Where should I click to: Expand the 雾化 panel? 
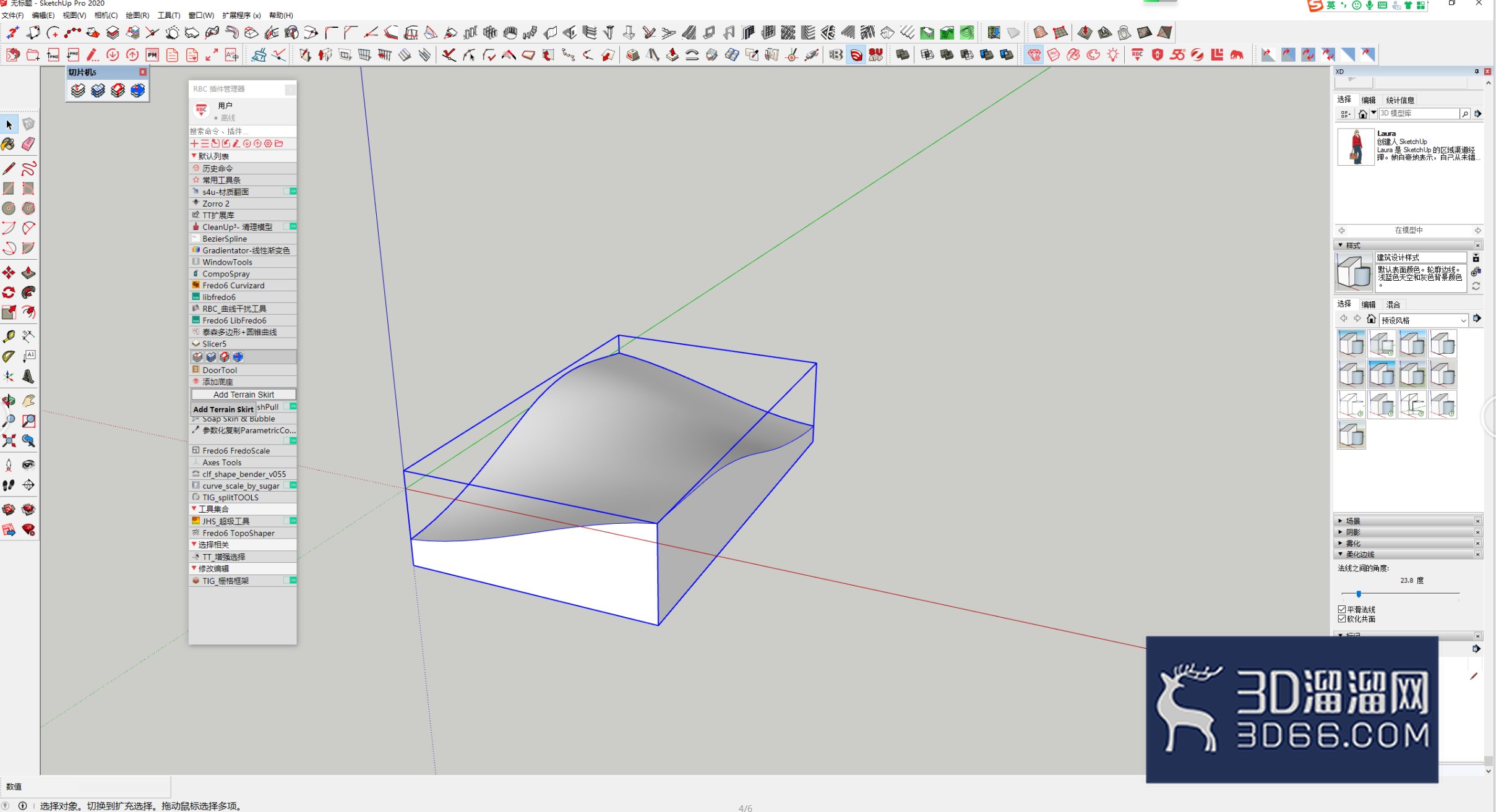[x=1341, y=543]
